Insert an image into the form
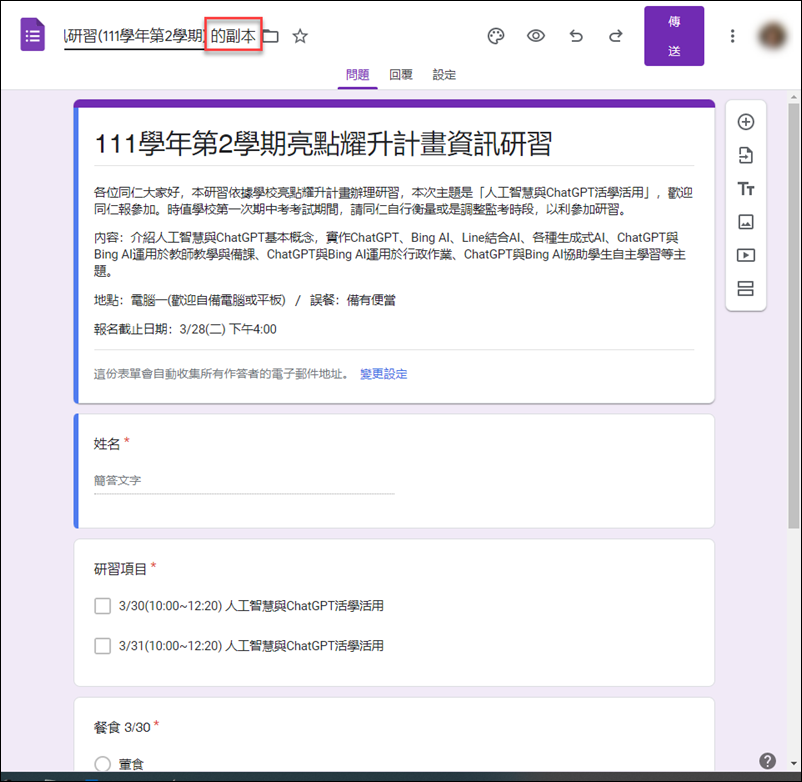Image resolution: width=802 pixels, height=782 pixels. 745,221
